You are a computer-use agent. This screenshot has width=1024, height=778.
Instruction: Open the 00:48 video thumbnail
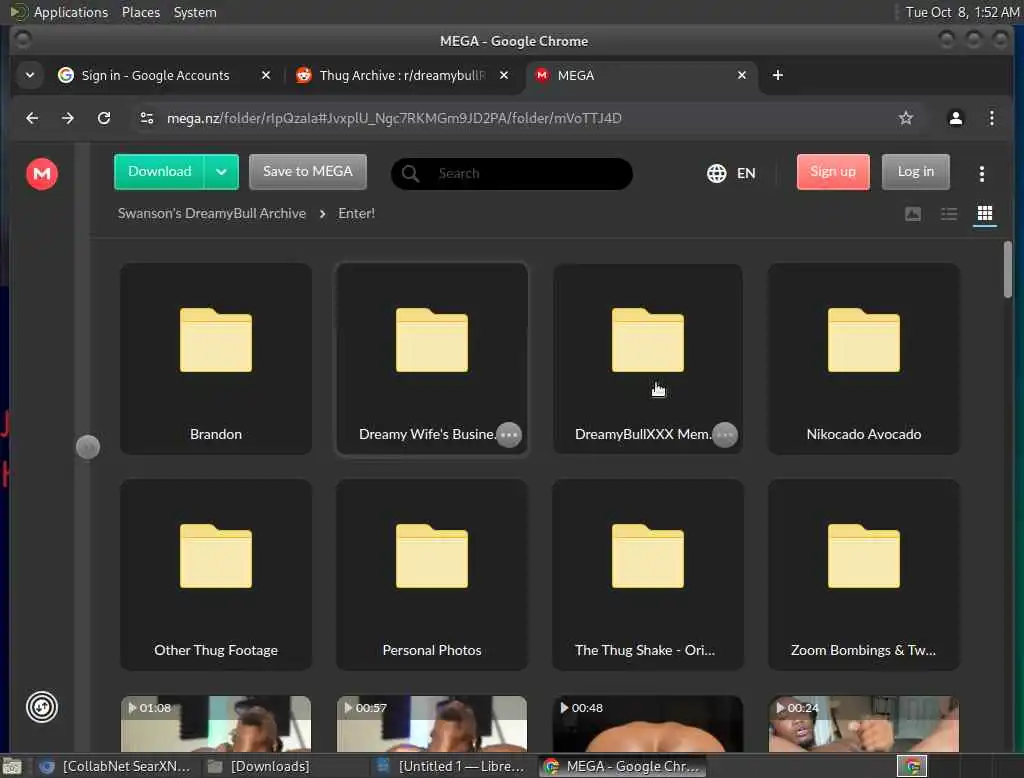pos(648,724)
